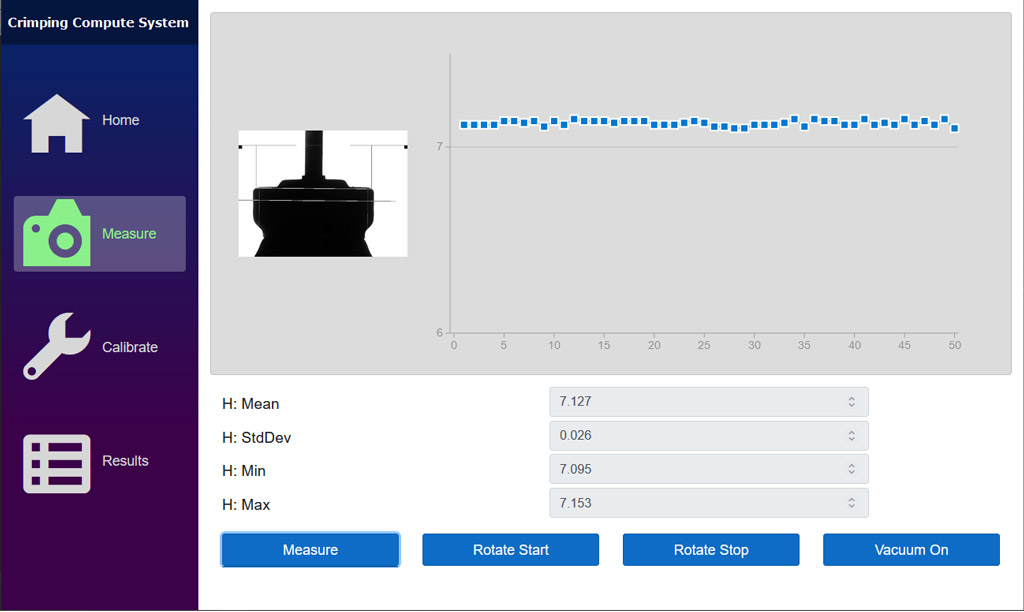Turn on vacuum with Vacuum On
This screenshot has width=1024, height=612.
[911, 550]
